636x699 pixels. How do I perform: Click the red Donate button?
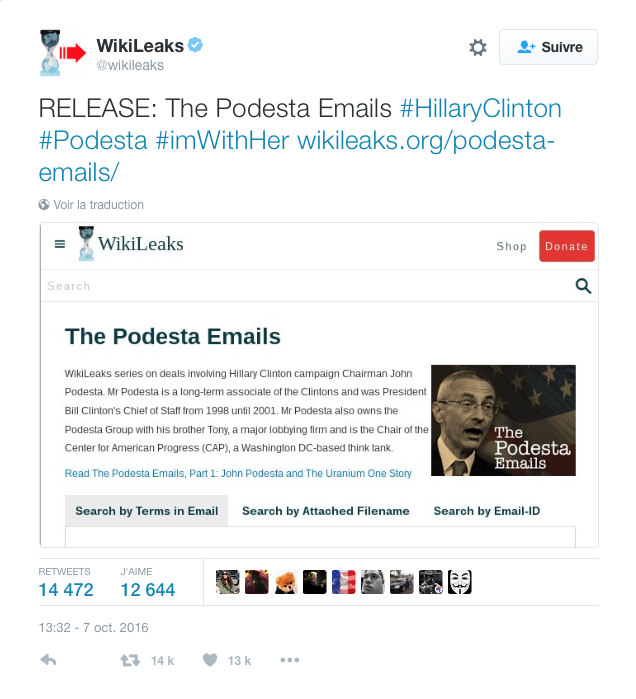coord(566,246)
